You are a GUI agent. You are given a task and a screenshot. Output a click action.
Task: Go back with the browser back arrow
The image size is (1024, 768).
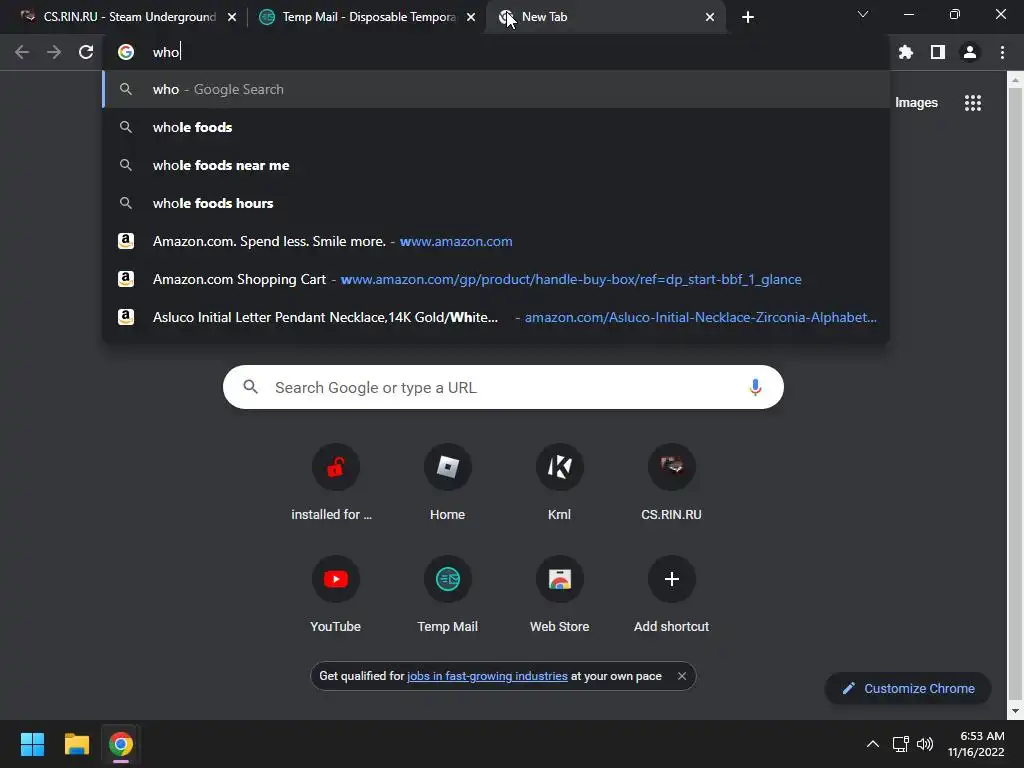point(22,52)
